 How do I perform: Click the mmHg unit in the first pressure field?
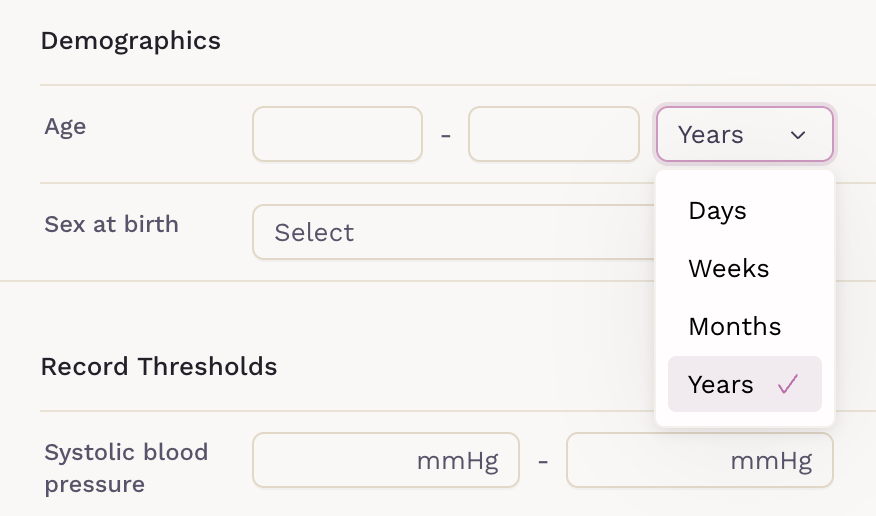point(458,462)
